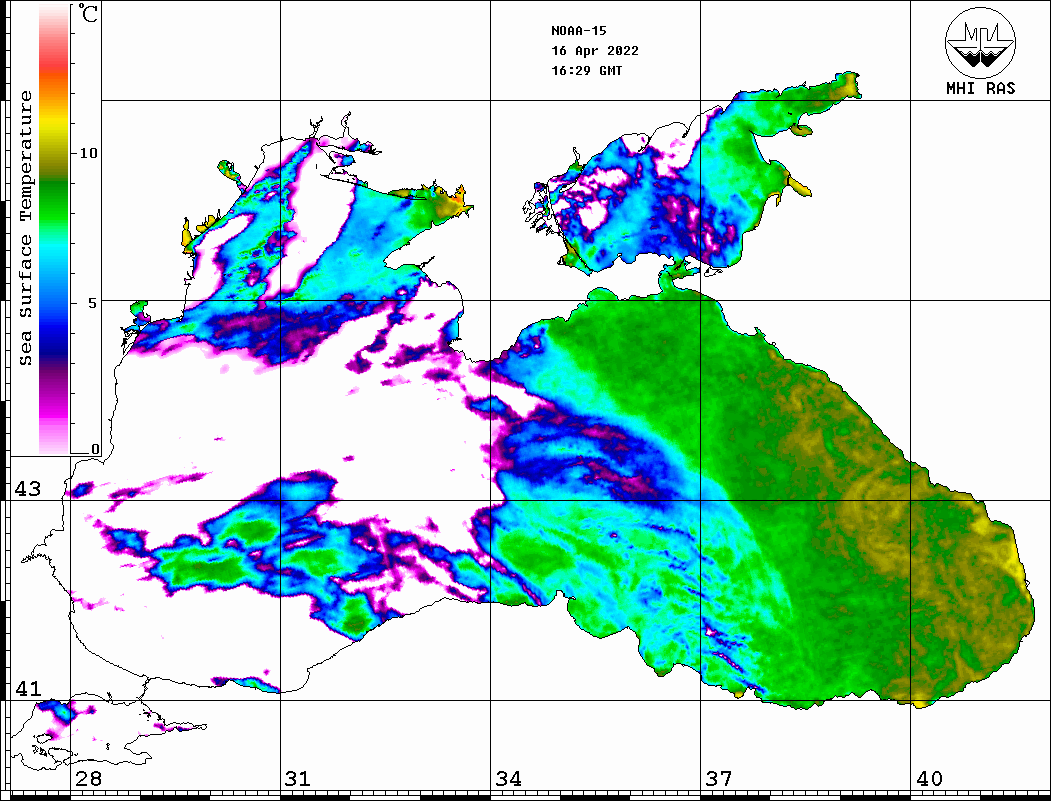Click the 0 tick label on legend

tap(95, 449)
